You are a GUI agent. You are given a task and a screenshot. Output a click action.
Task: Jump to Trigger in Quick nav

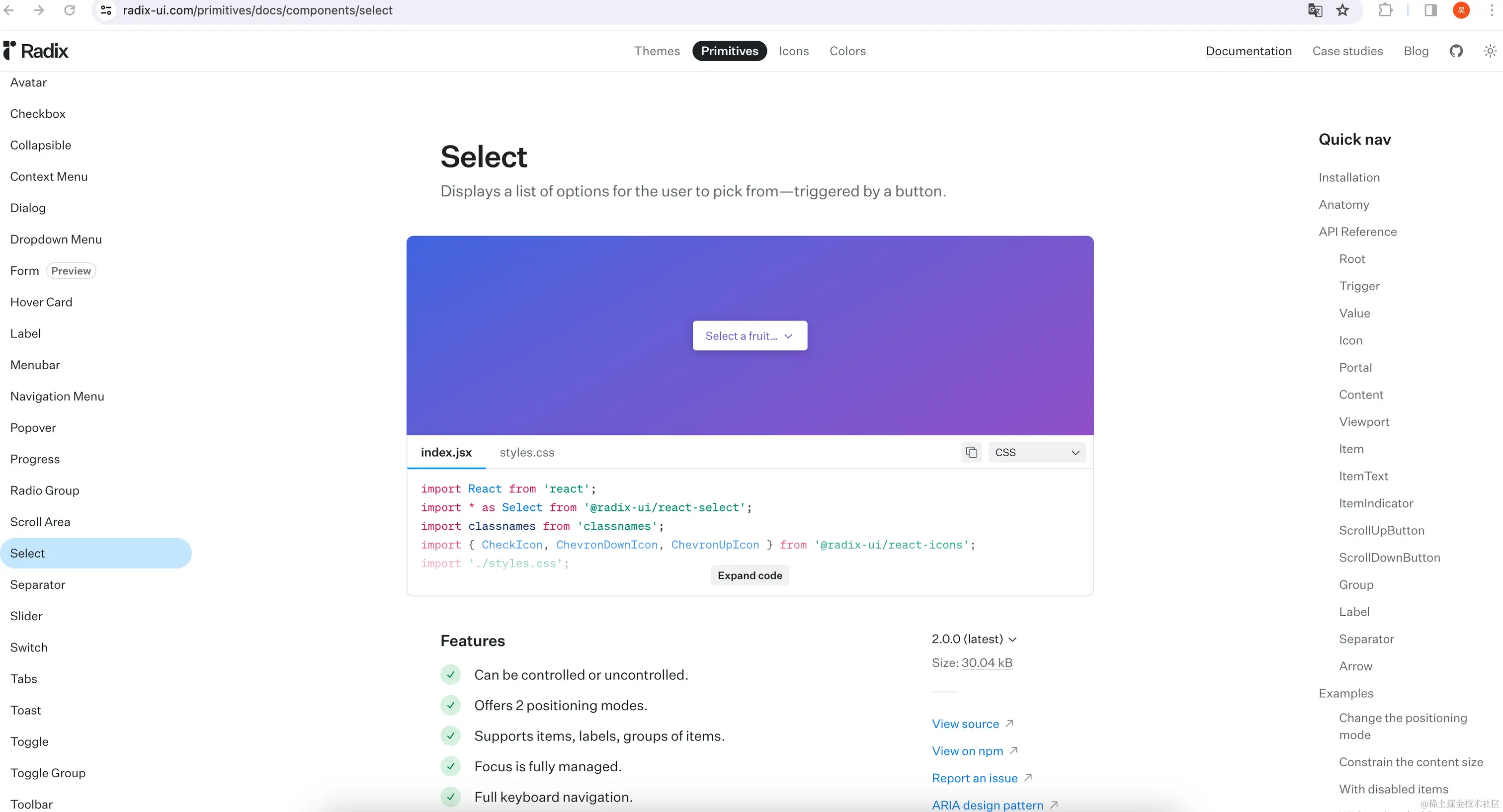(x=1359, y=286)
